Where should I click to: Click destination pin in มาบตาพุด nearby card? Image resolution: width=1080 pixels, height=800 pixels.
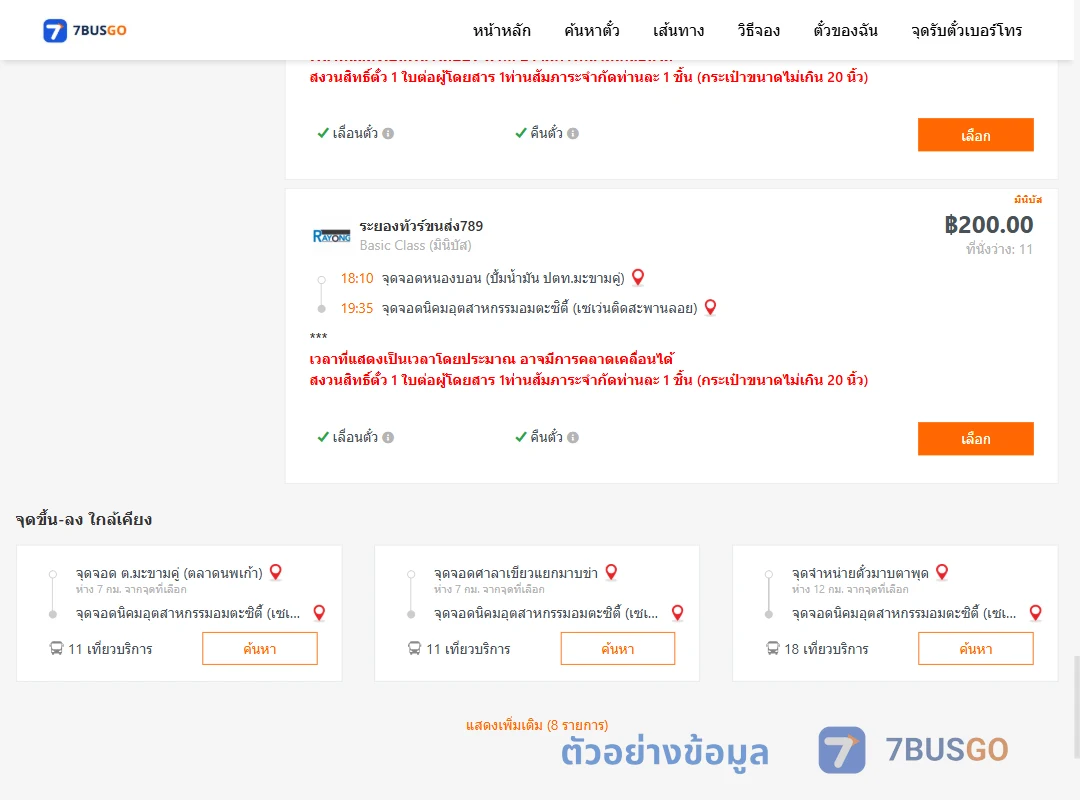(x=1035, y=613)
